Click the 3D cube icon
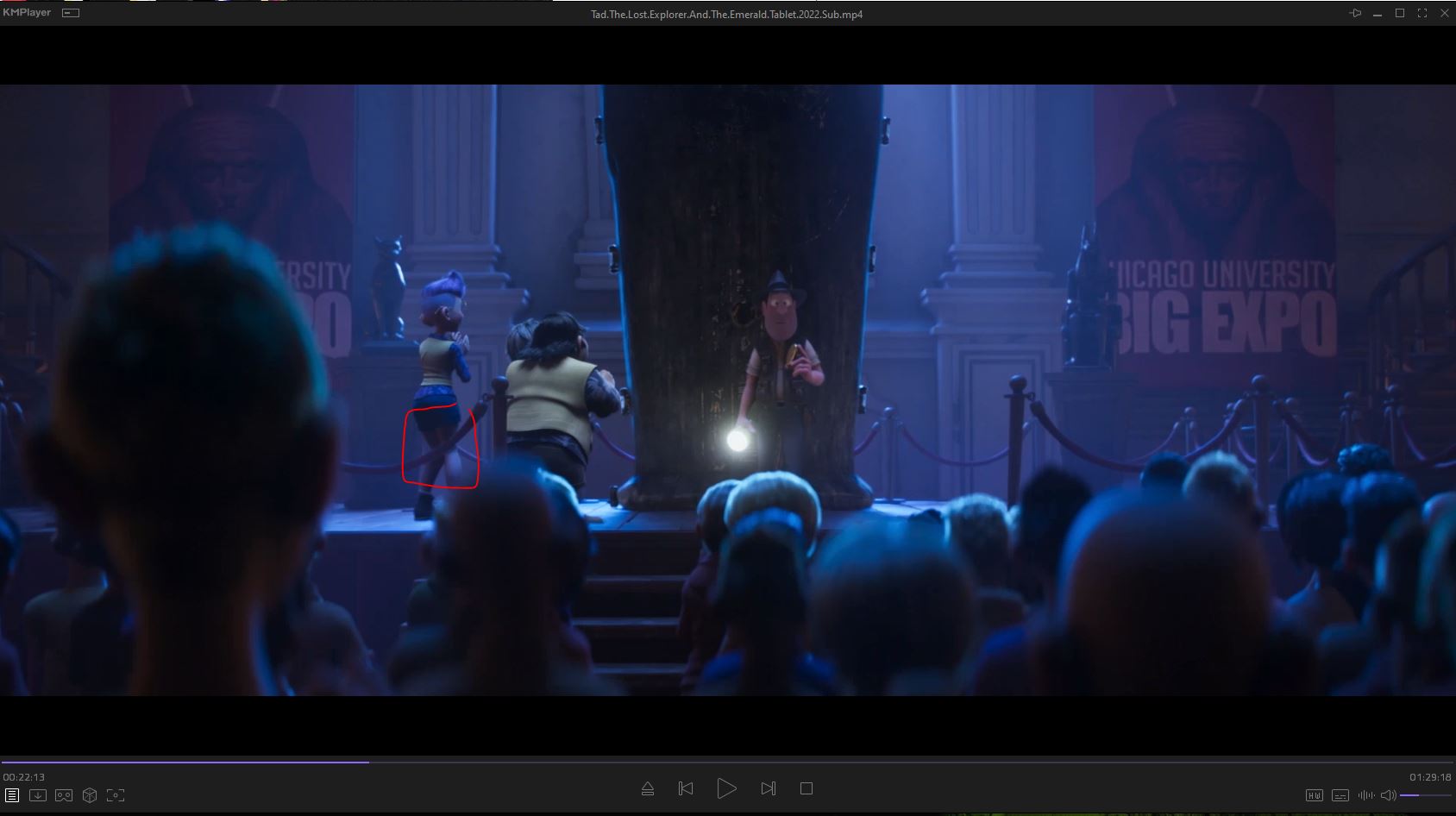Viewport: 1456px width, 816px height. click(x=90, y=795)
